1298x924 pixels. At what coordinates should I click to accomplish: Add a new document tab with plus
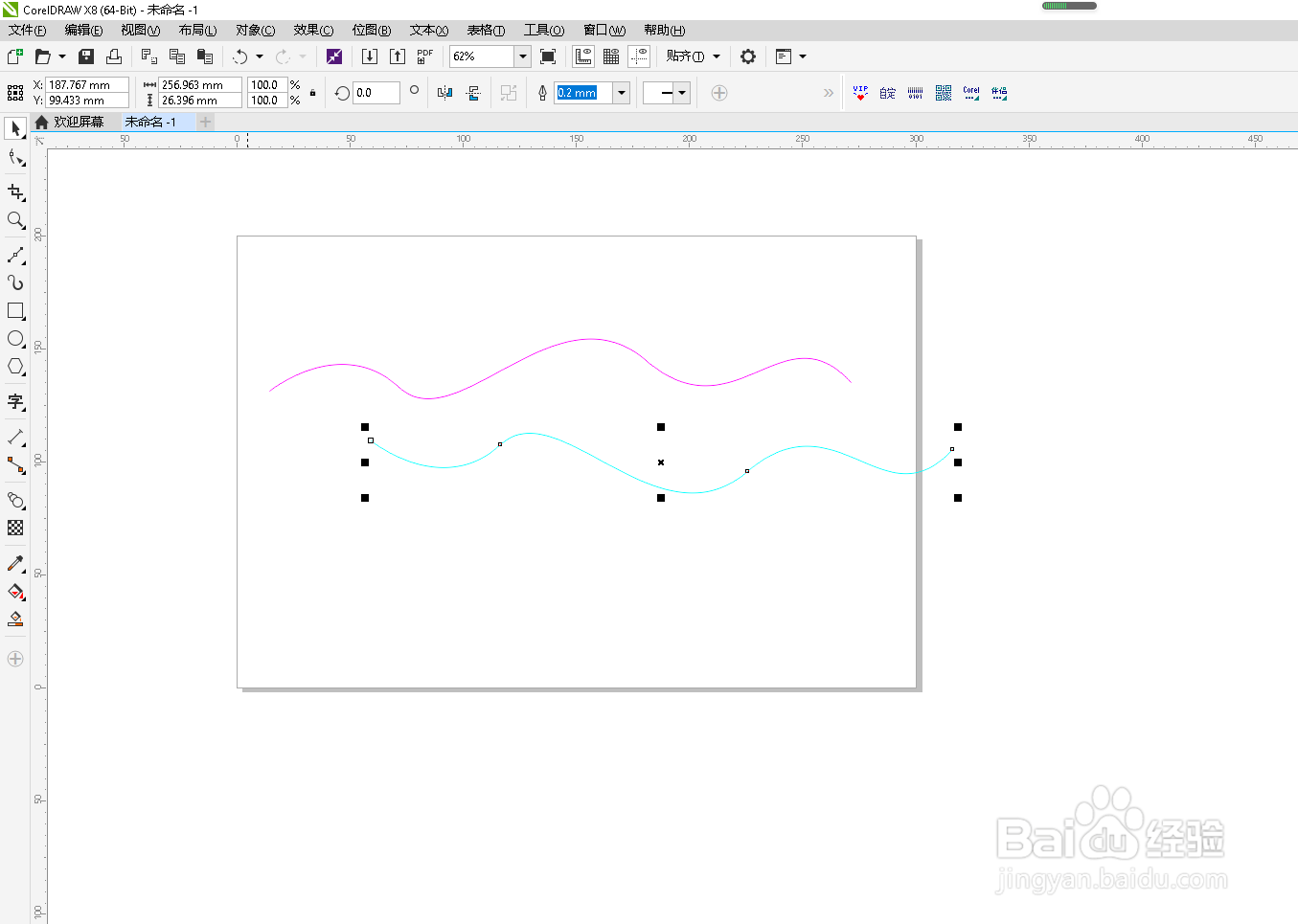tap(205, 122)
